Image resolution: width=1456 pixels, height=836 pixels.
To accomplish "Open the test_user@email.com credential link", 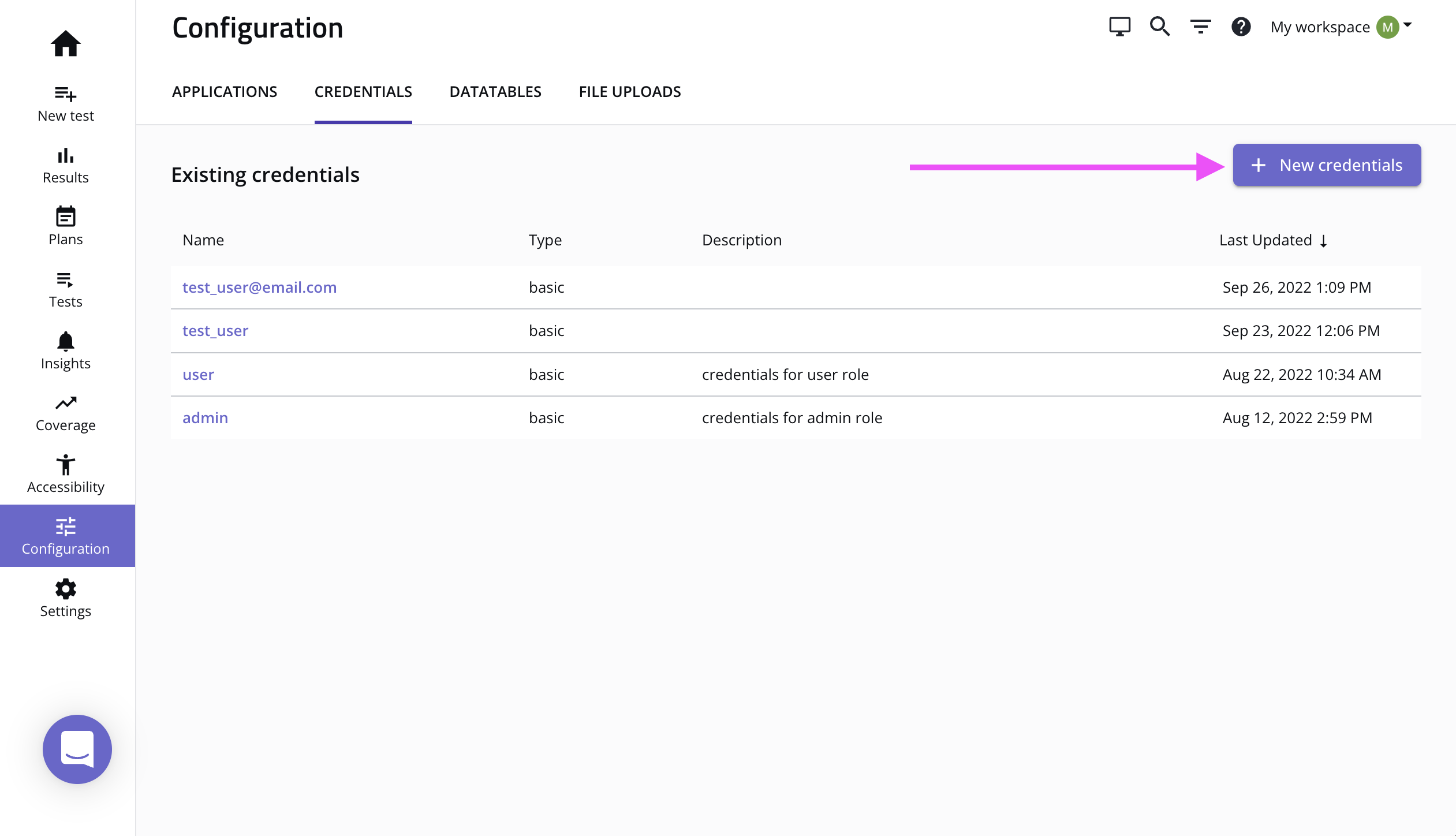I will (x=259, y=288).
